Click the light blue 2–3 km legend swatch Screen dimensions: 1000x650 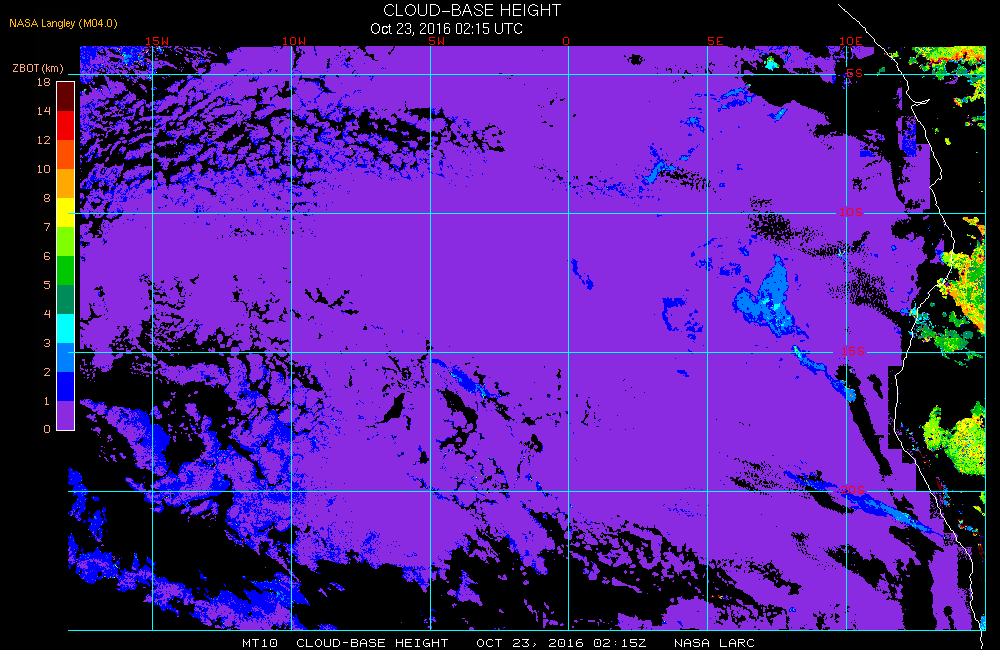pos(66,357)
